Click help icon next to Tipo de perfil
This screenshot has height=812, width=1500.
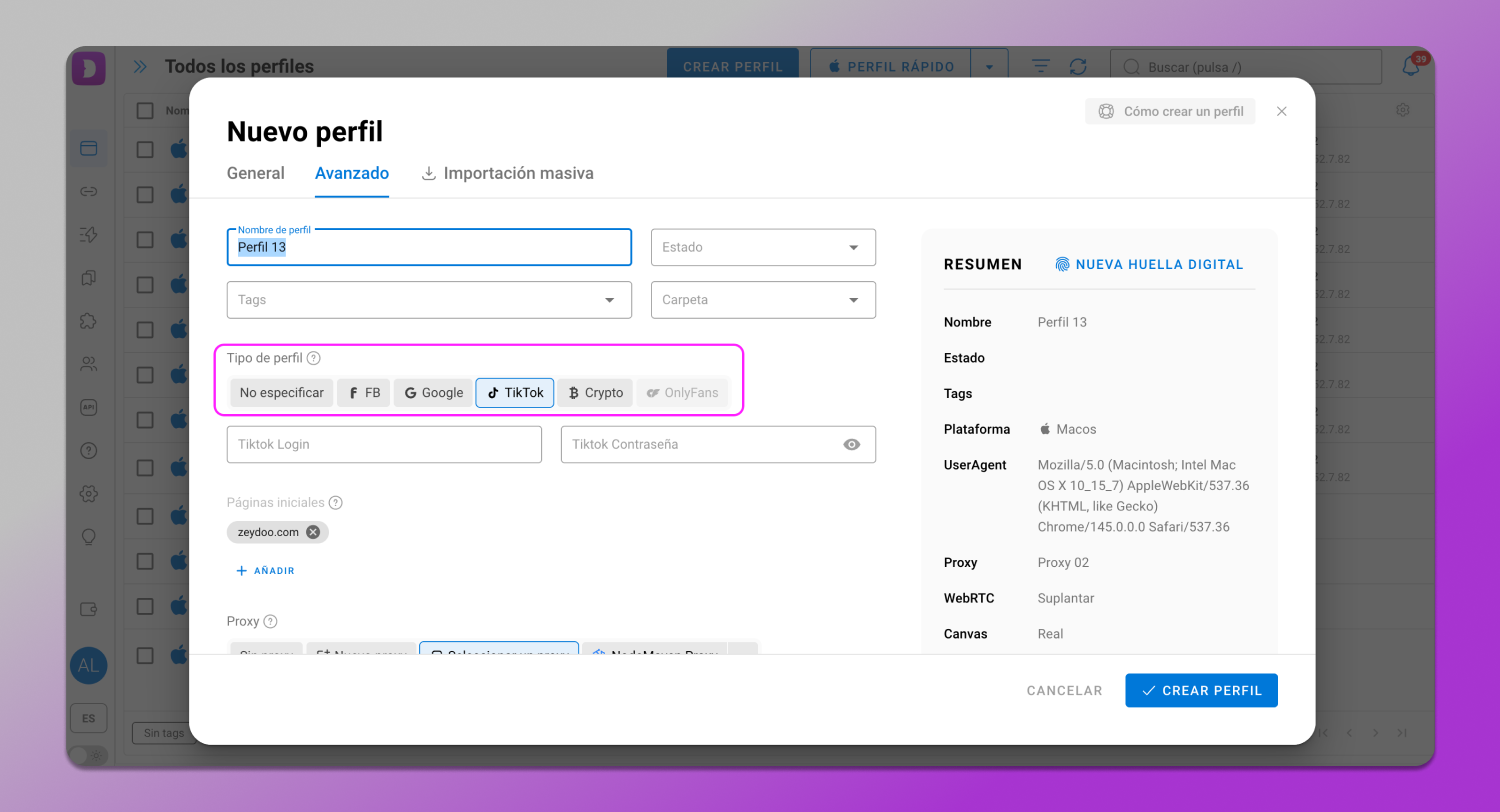314,358
